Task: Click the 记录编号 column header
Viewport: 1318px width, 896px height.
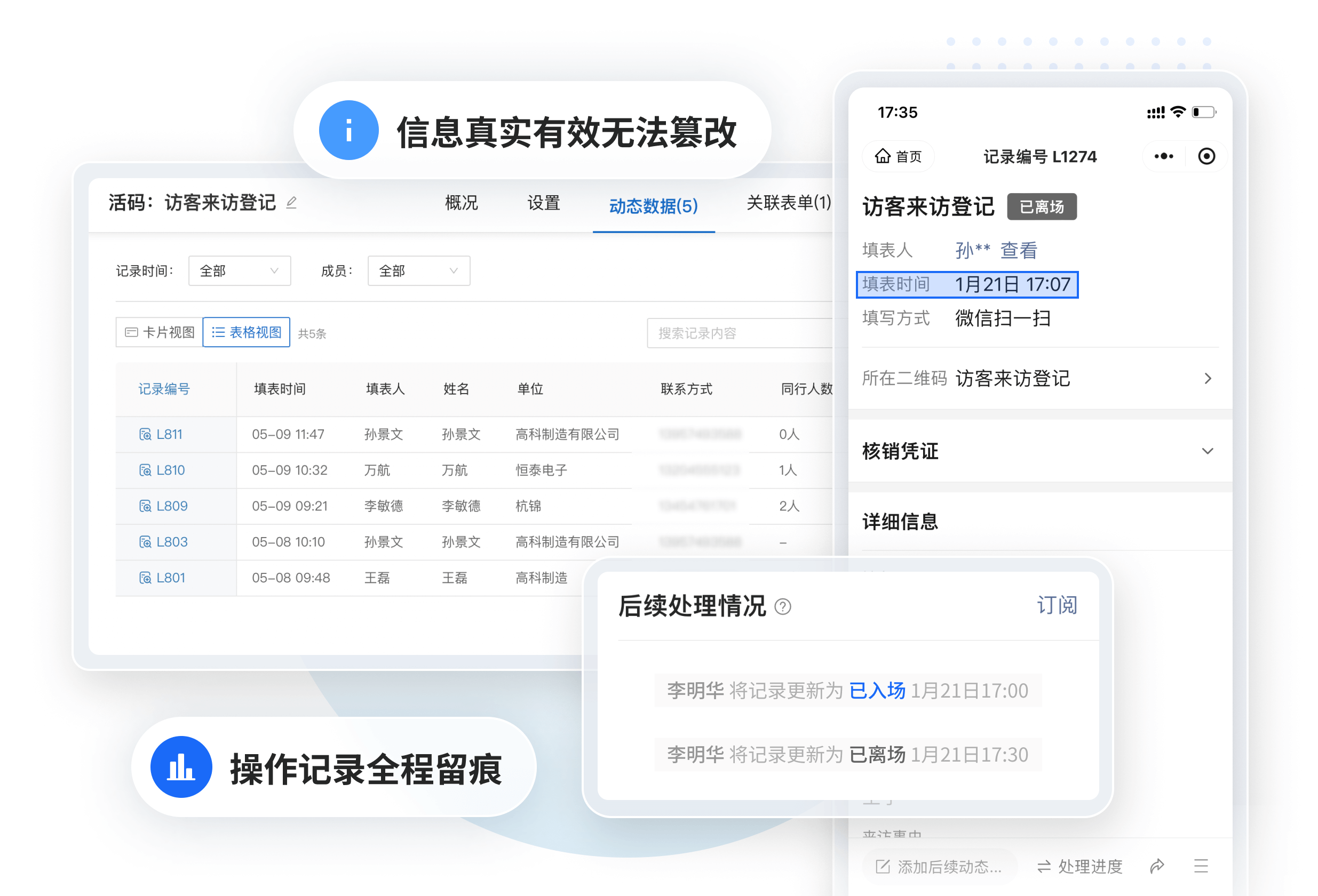Action: [164, 389]
